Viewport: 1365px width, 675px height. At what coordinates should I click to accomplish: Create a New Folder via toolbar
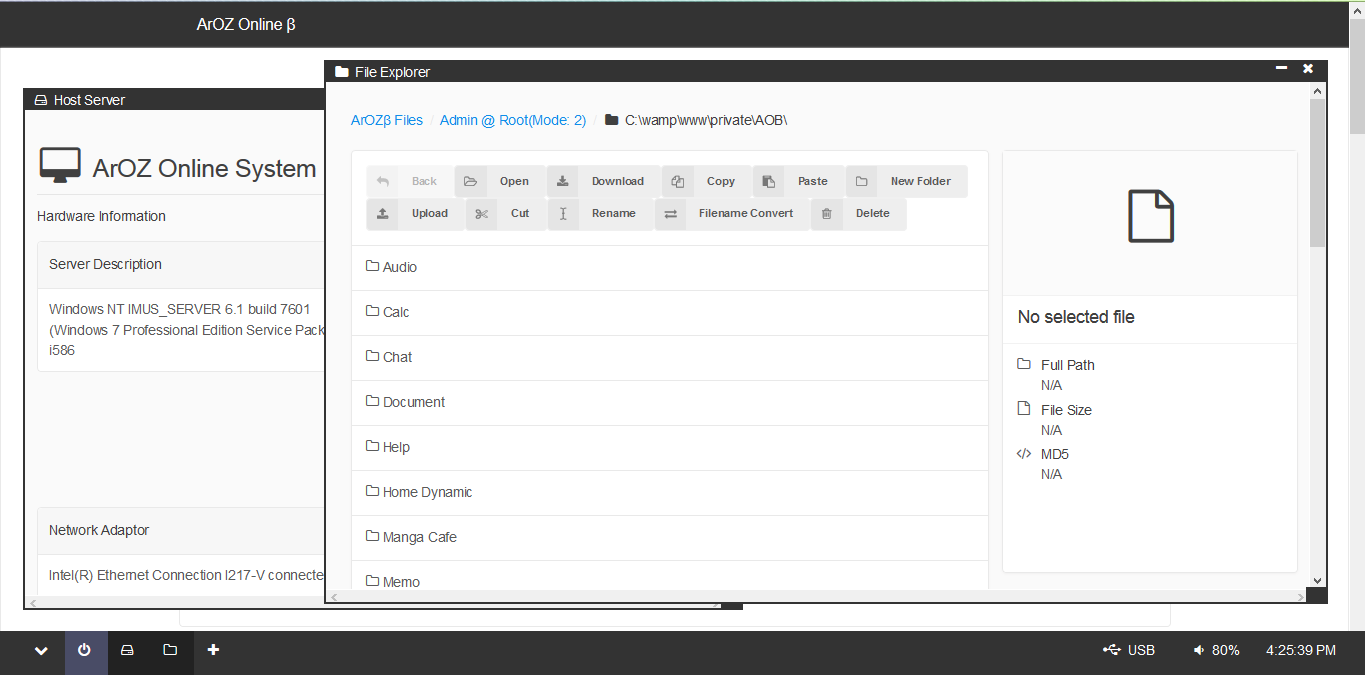[907, 181]
